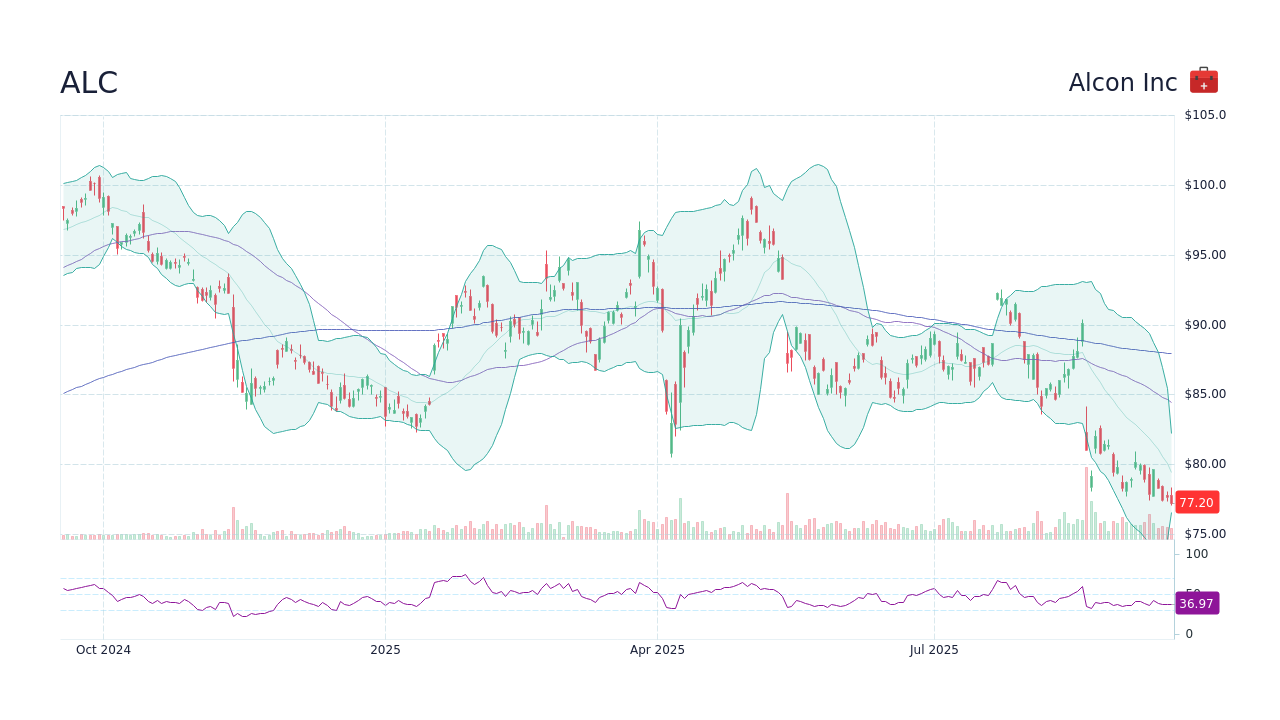Image resolution: width=1280 pixels, height=720 pixels.
Task: Click the Jul 2025 date label
Action: pos(934,649)
